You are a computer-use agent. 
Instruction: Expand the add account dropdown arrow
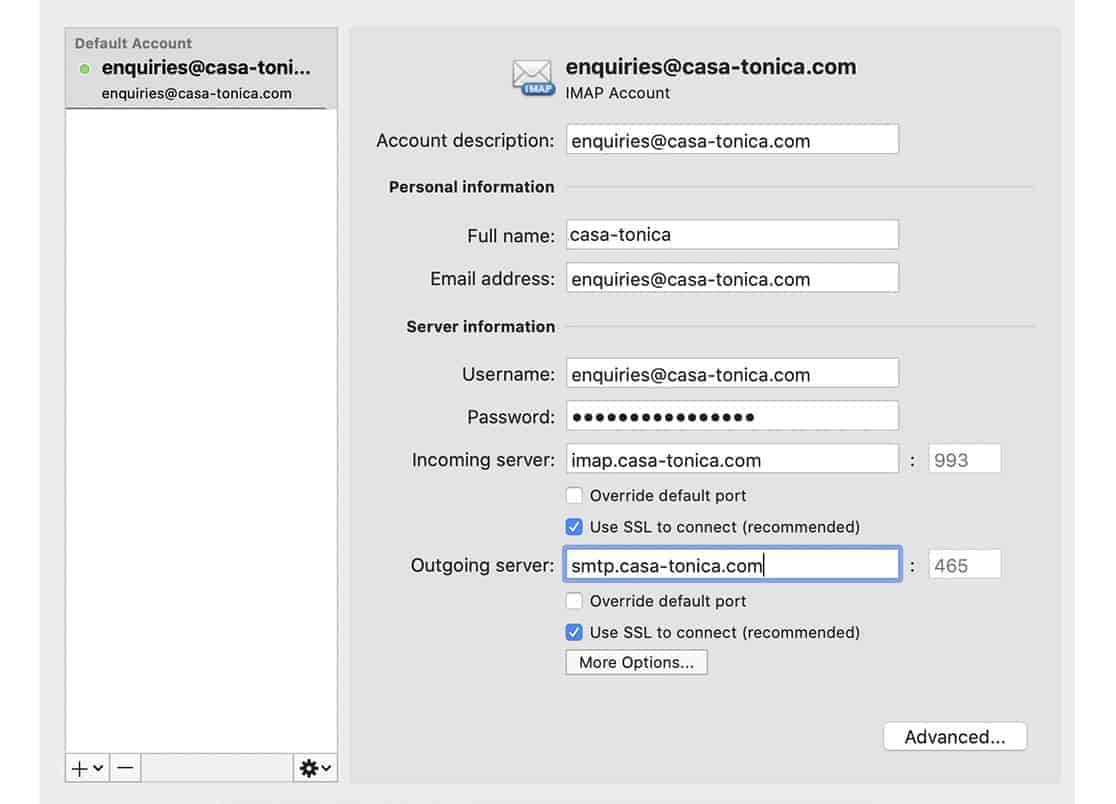pos(98,768)
